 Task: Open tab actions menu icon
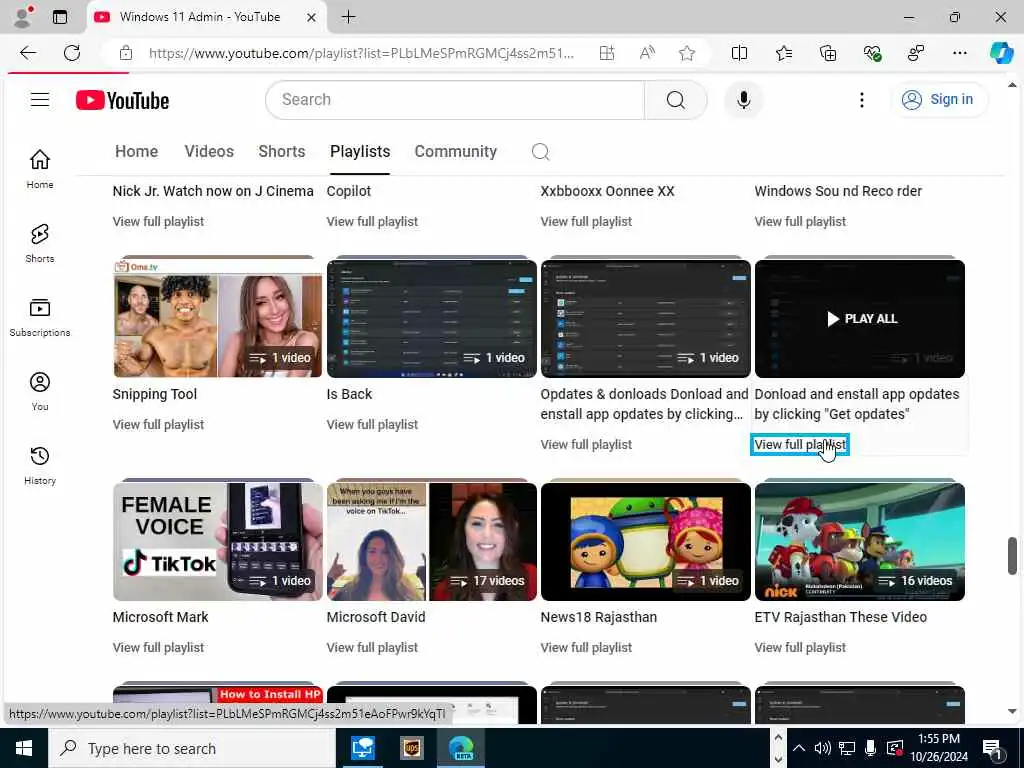click(x=60, y=17)
